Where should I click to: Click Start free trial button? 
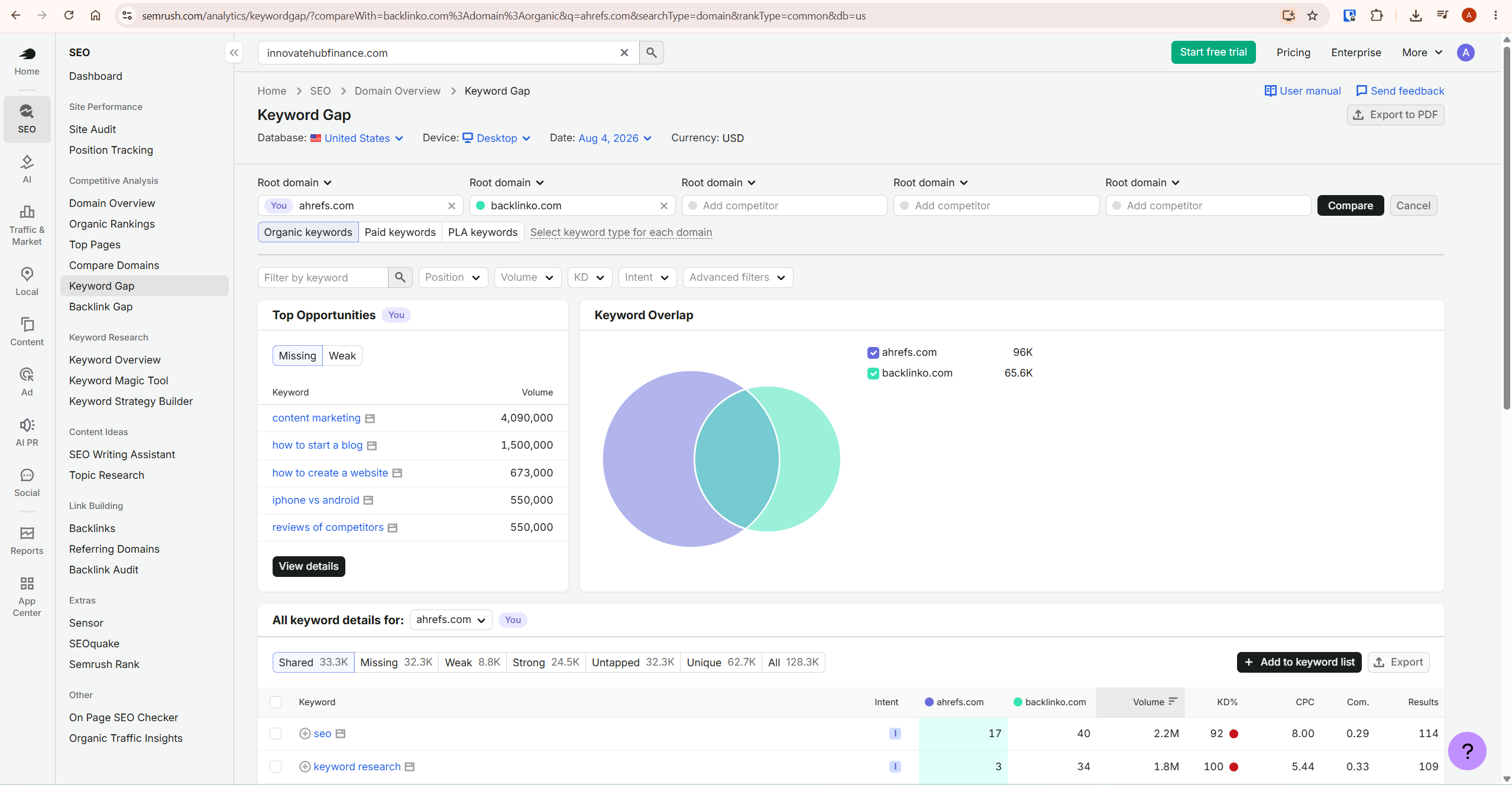1213,52
